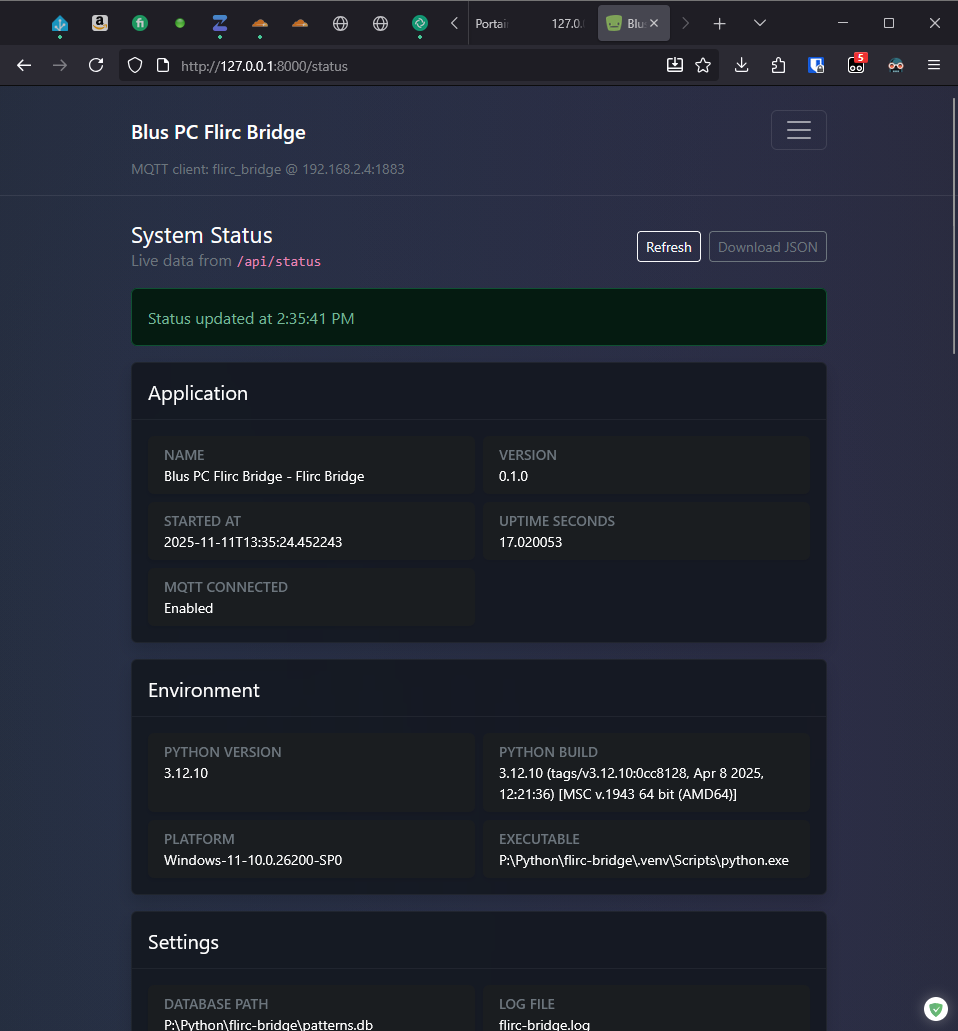Open the list all tabs dropdown
This screenshot has width=958, height=1031.
759,24
